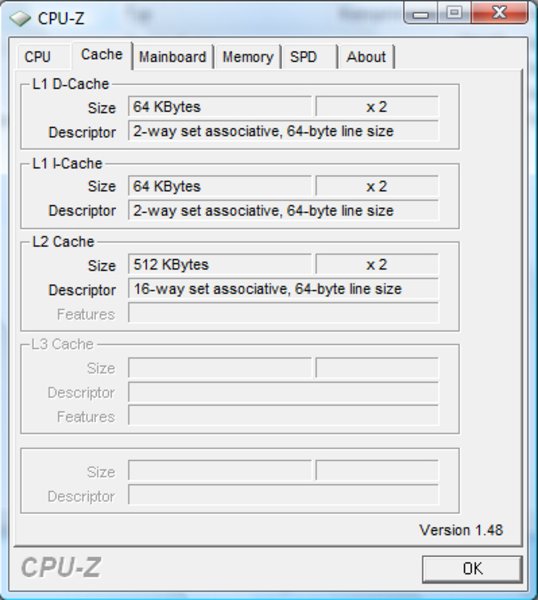Click the L2 Cache group label
The image size is (538, 600).
pyautogui.click(x=63, y=242)
